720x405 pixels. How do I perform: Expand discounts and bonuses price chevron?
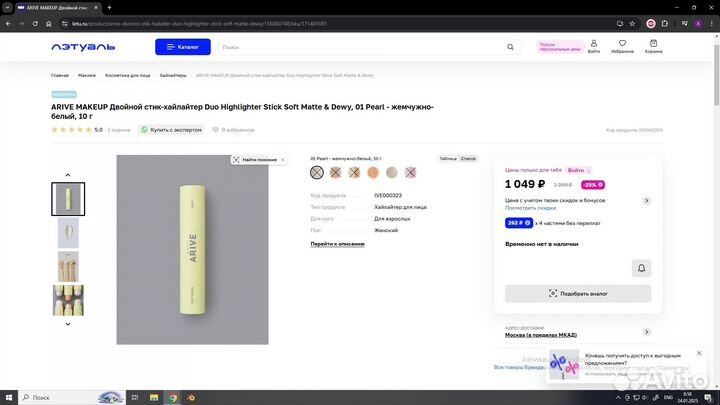coord(646,201)
